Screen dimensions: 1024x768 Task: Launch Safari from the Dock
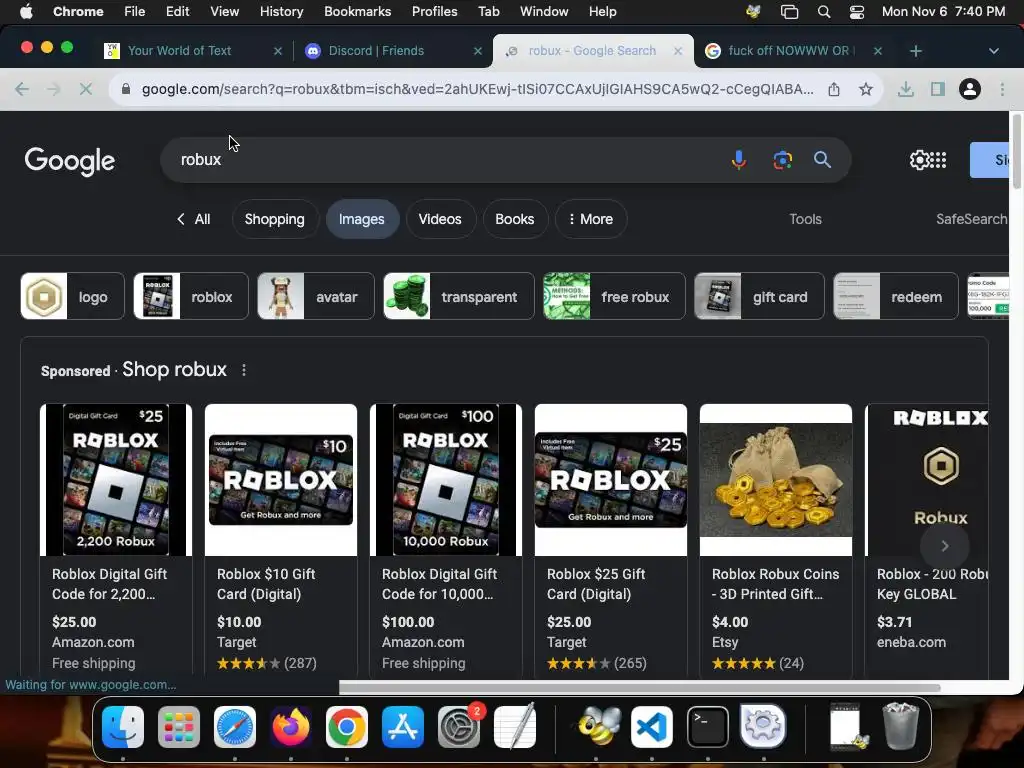point(235,727)
